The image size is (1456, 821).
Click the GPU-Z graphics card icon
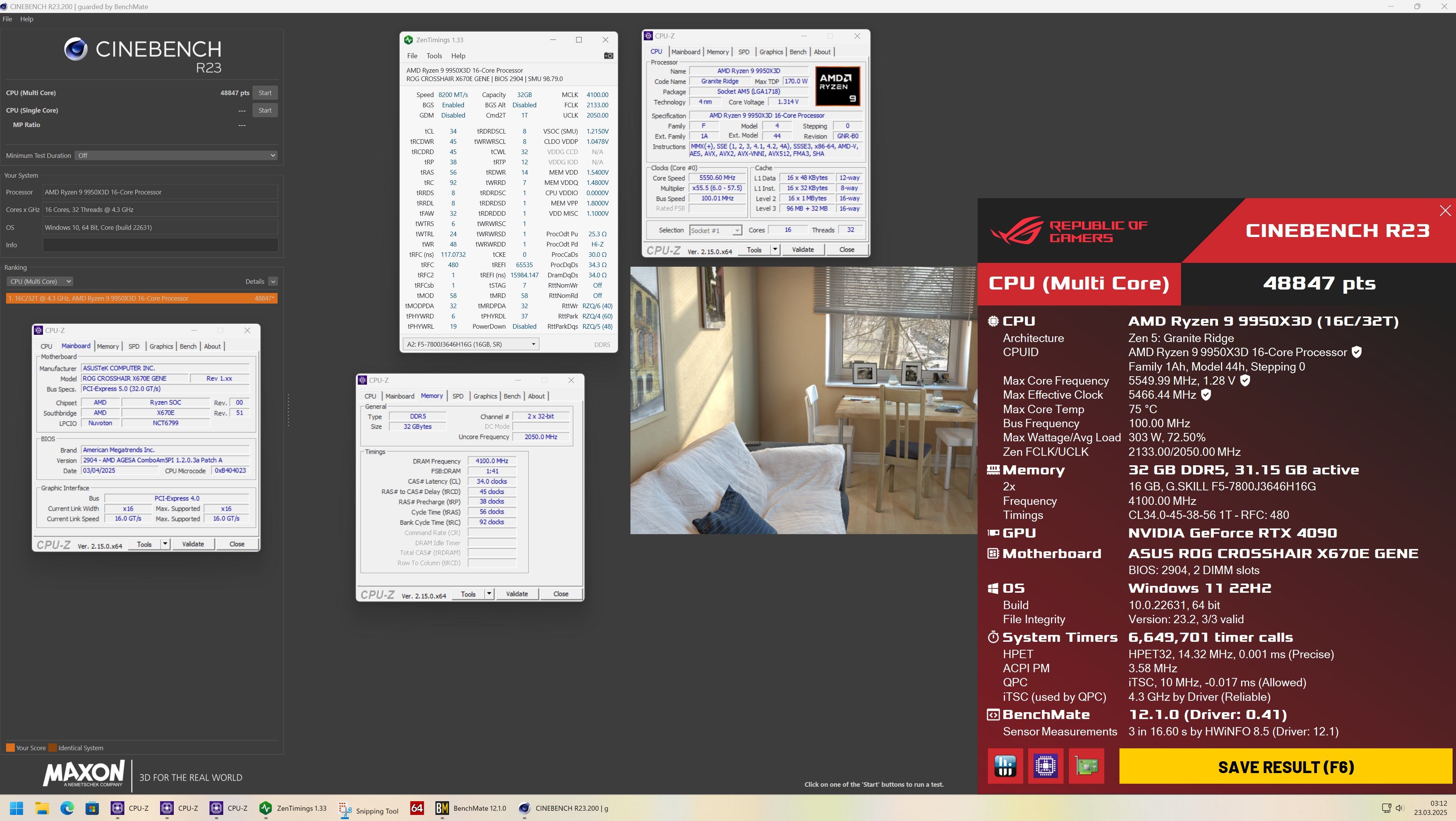pyautogui.click(x=1086, y=766)
